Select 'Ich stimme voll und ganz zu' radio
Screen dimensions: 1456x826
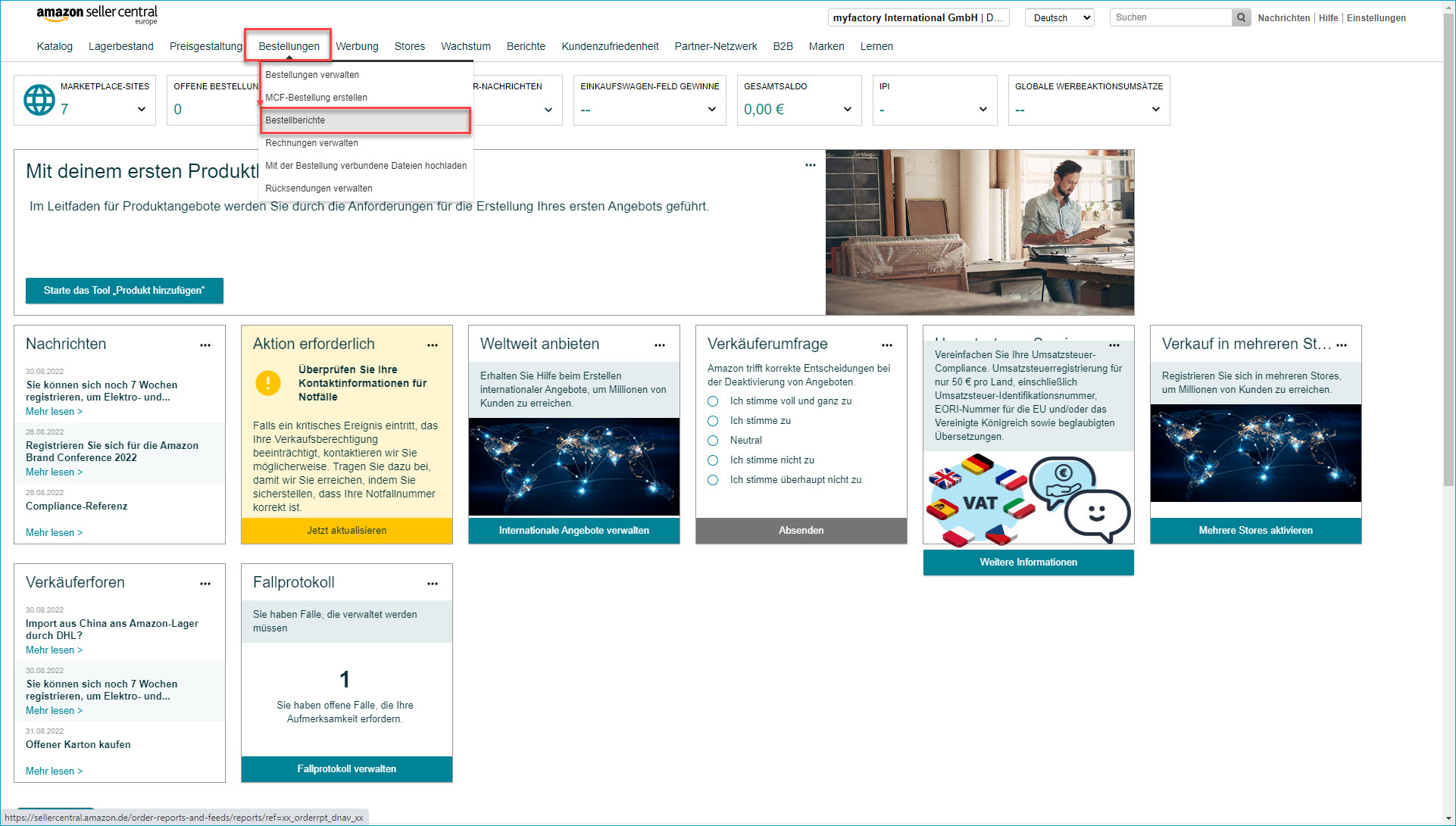coord(713,401)
